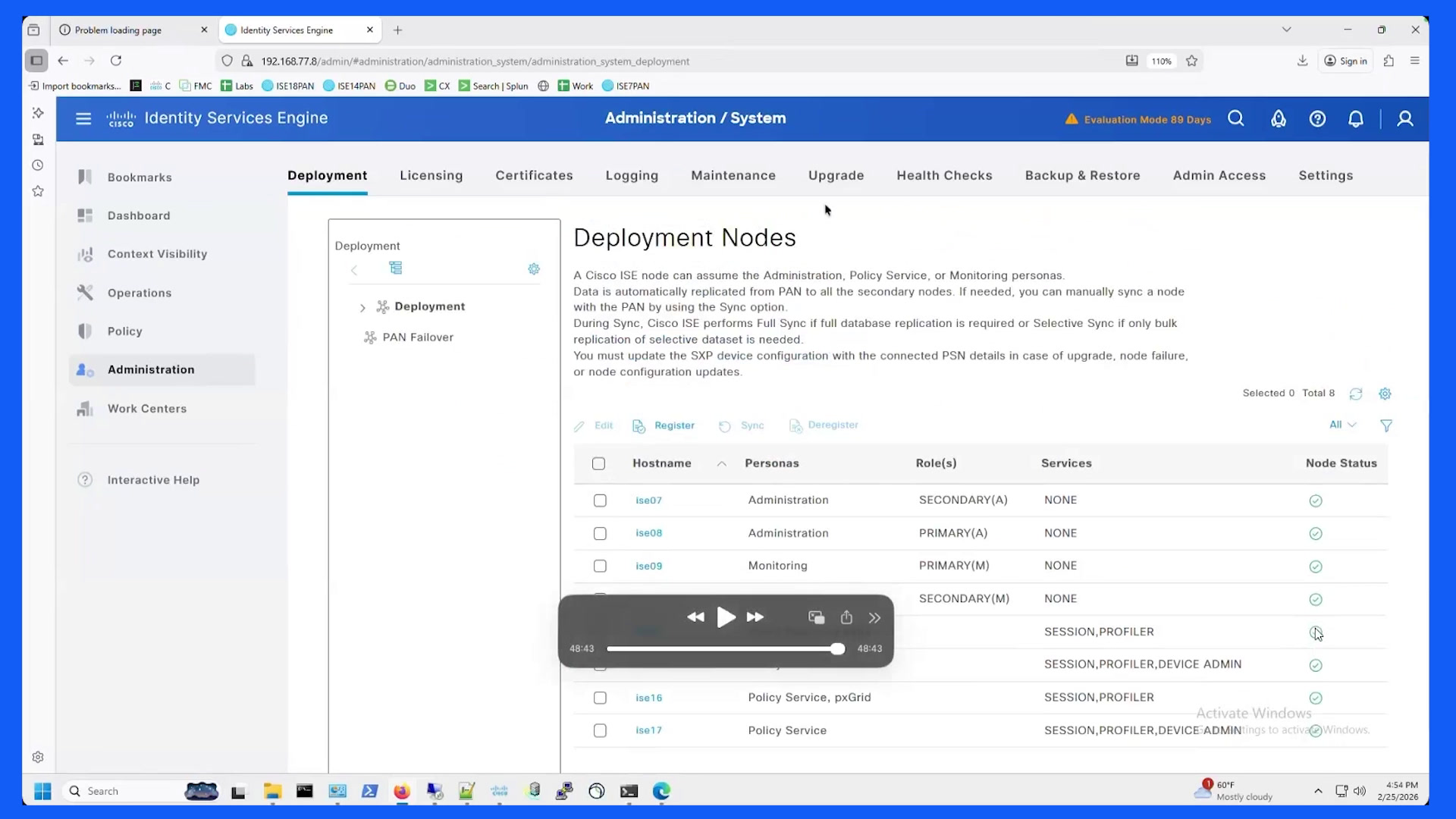Open the Backup & Restore tab
1456x819 pixels.
click(1082, 175)
